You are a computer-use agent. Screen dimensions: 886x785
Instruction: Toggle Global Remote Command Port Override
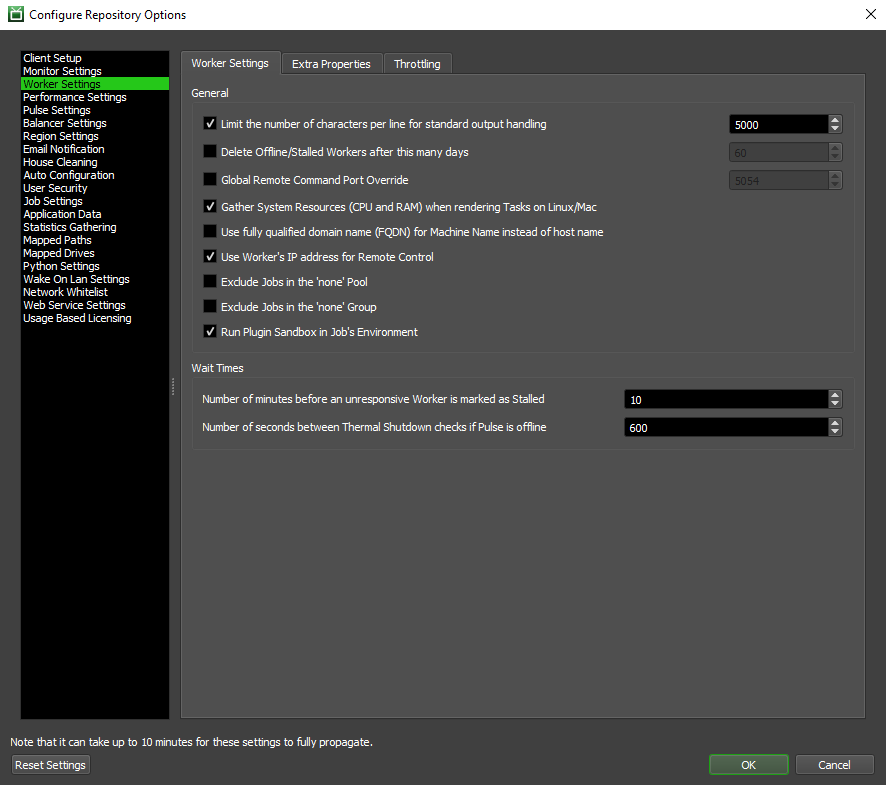[x=210, y=180]
